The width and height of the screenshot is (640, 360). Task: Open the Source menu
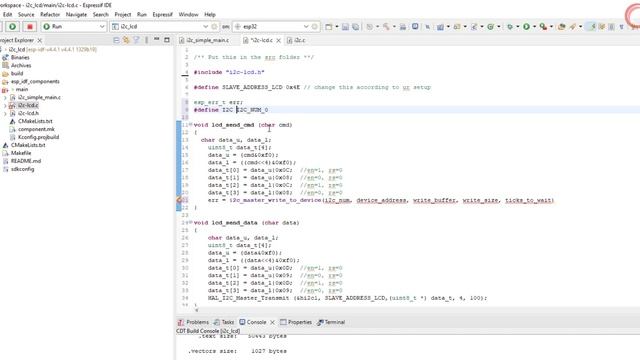point(26,14)
